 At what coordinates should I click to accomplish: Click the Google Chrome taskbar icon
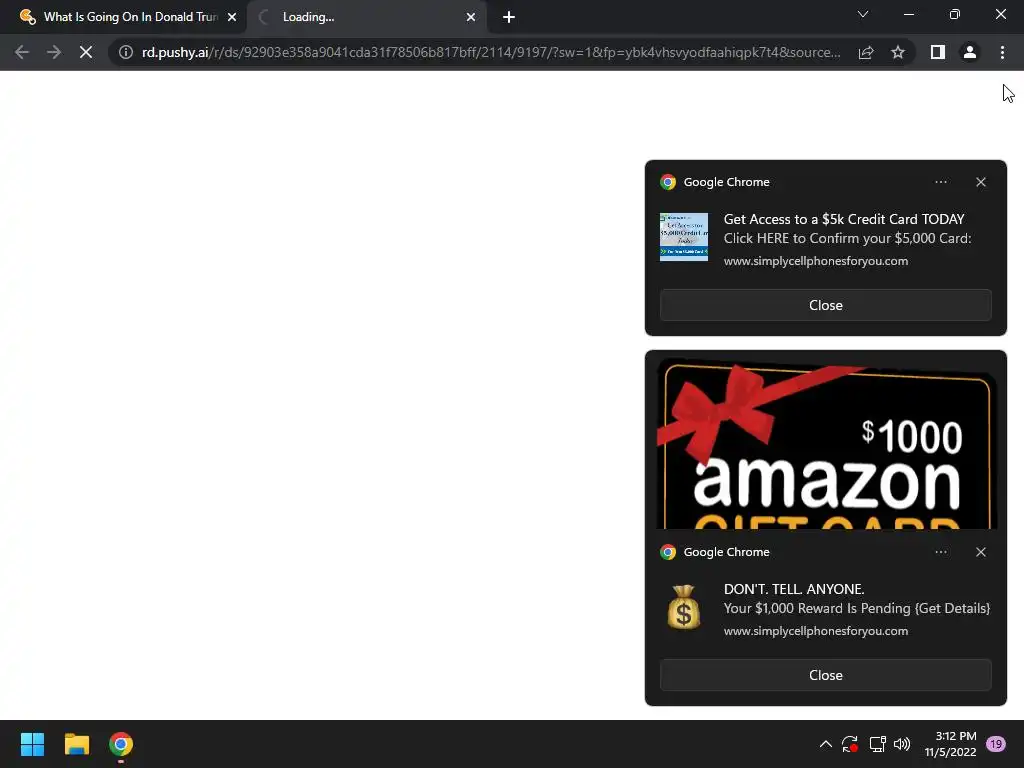121,744
